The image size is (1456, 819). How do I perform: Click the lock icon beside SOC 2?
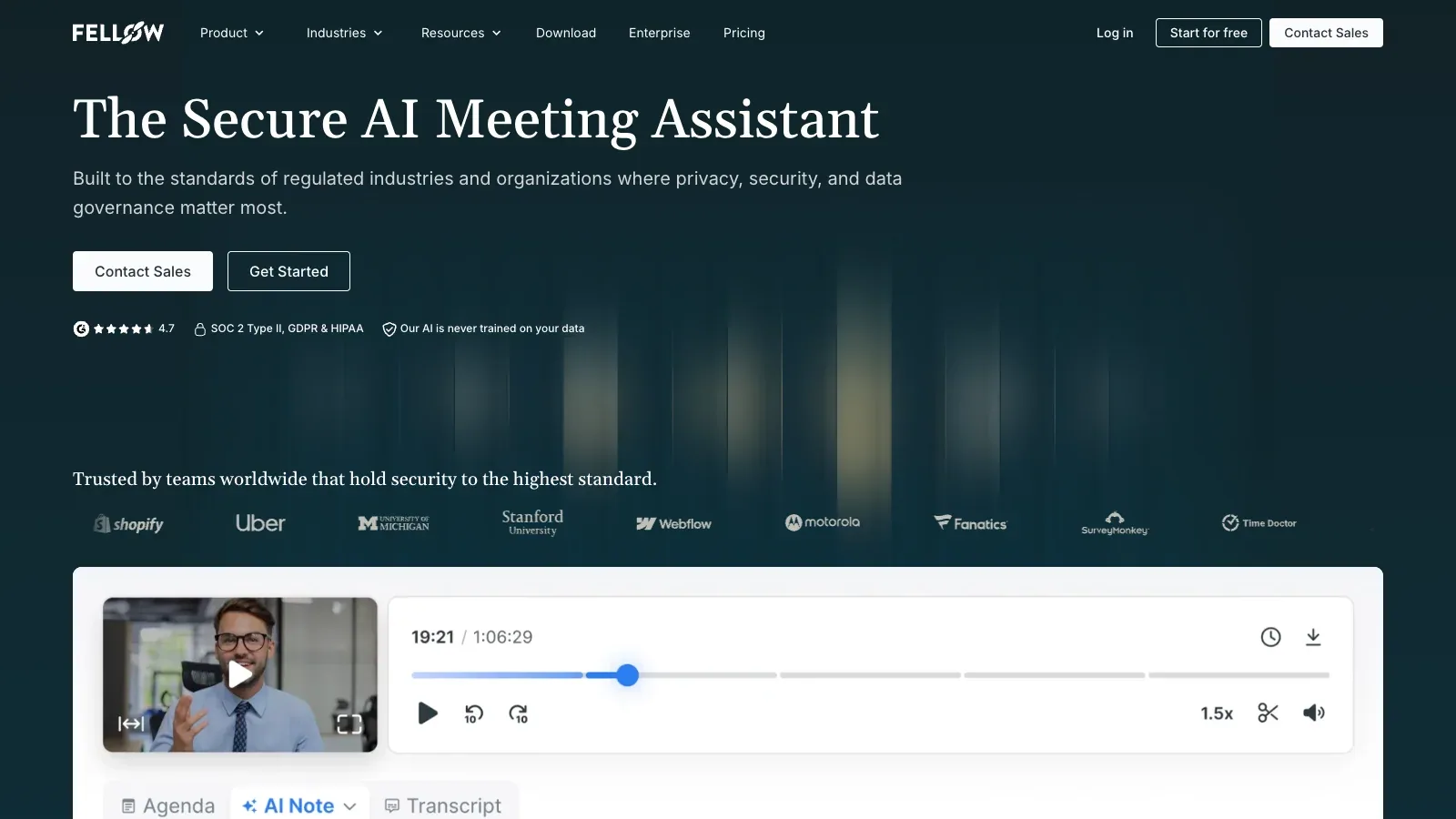point(200,329)
